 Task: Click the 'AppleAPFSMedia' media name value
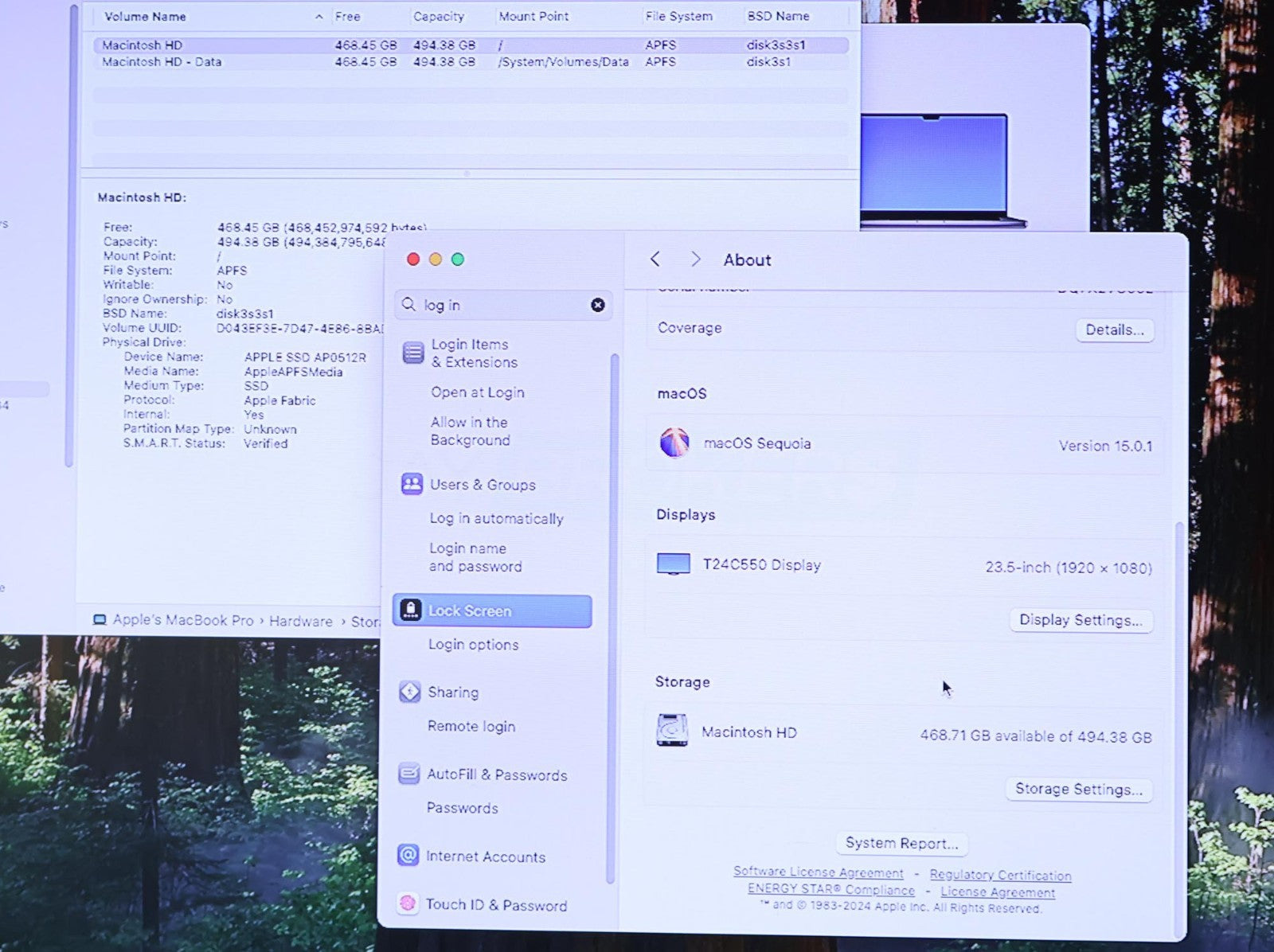[293, 372]
